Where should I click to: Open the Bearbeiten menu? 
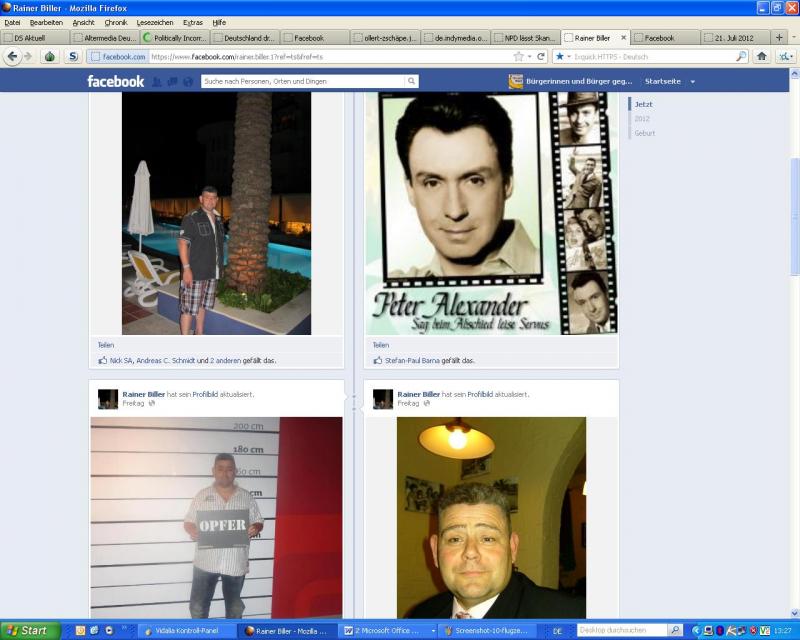click(46, 22)
